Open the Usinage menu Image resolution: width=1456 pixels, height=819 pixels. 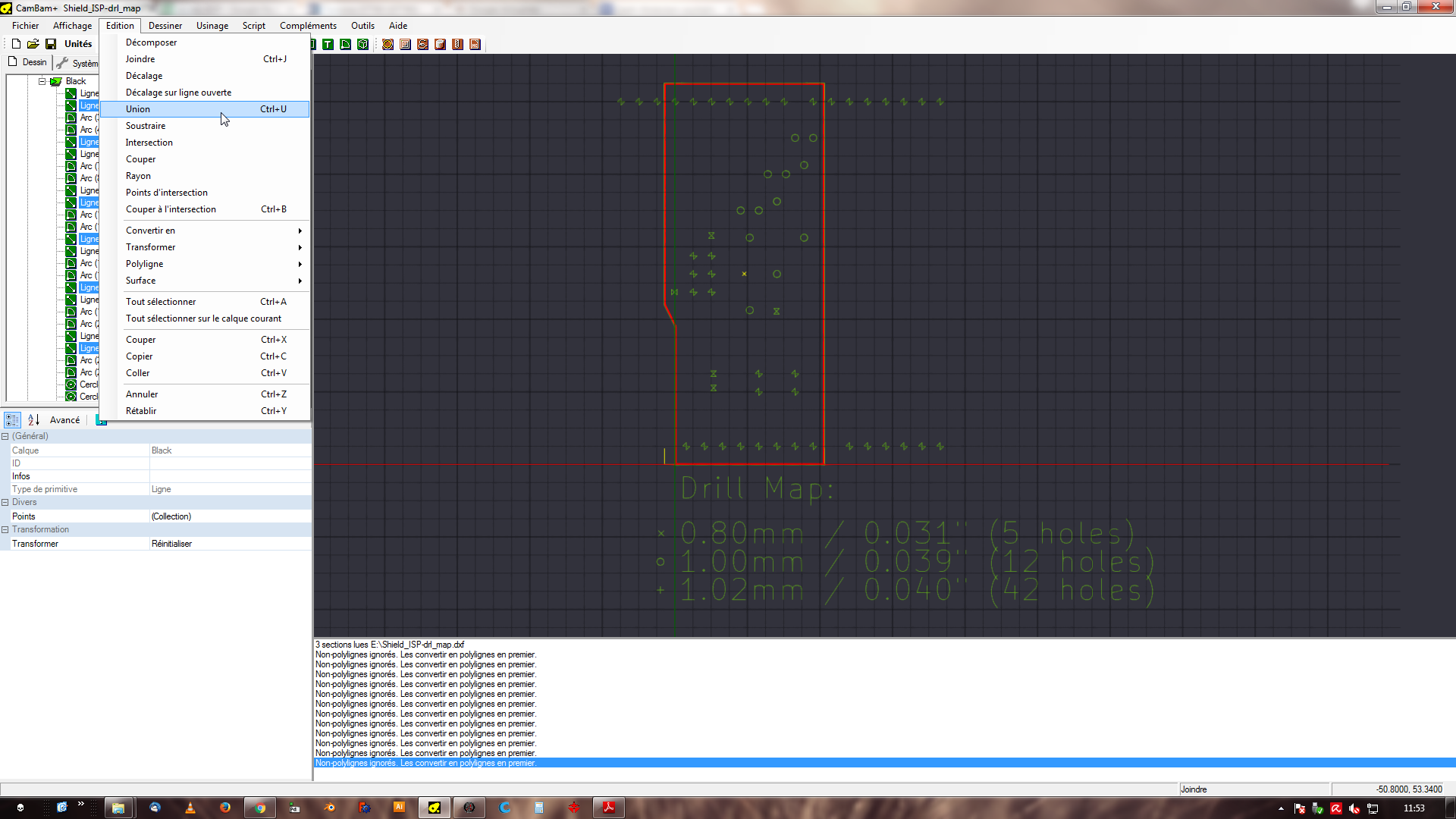[x=212, y=26]
